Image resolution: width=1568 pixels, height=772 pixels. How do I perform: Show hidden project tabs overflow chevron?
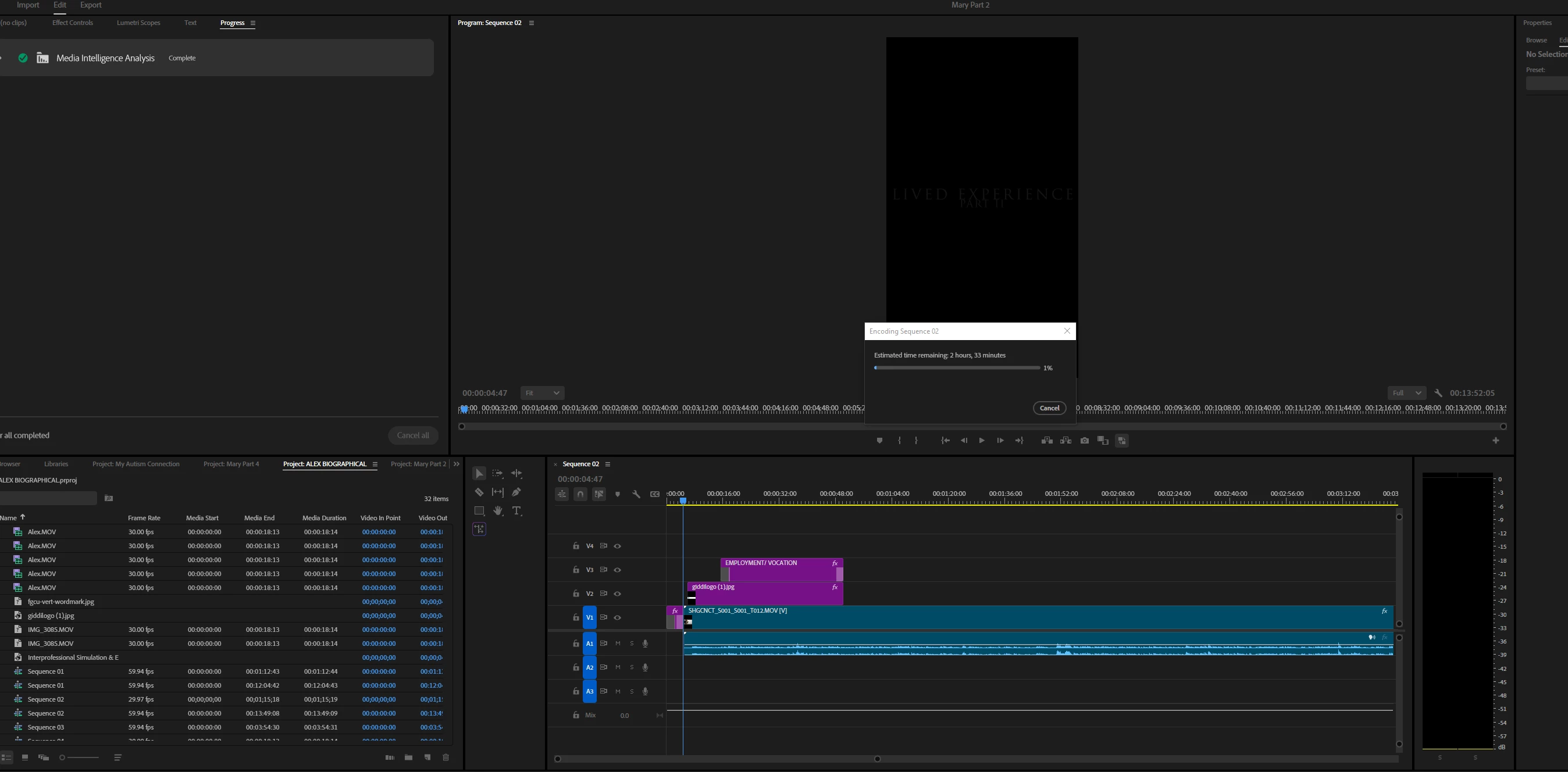pyautogui.click(x=457, y=464)
